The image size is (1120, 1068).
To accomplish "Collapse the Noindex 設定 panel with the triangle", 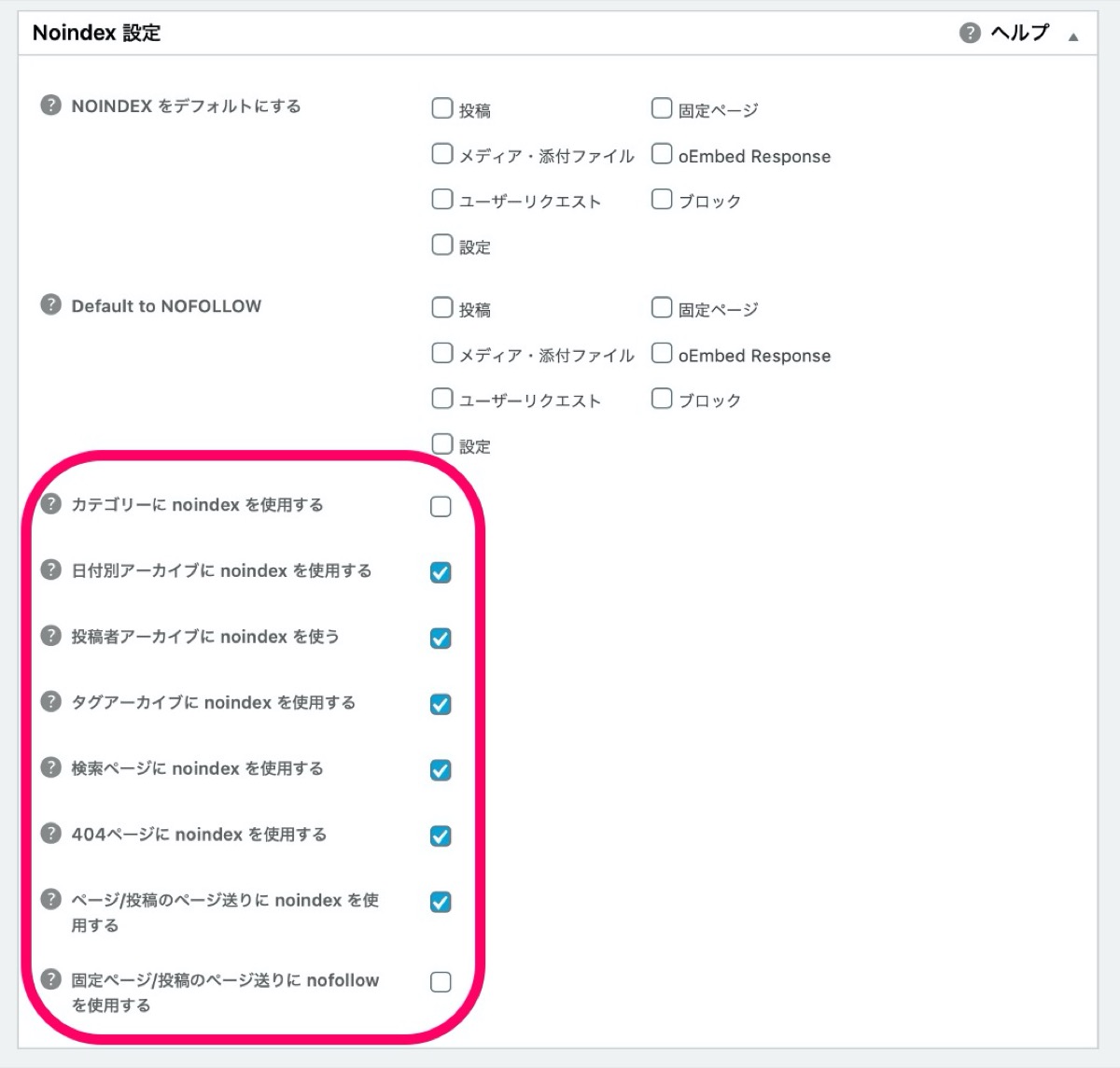I will (x=1073, y=36).
